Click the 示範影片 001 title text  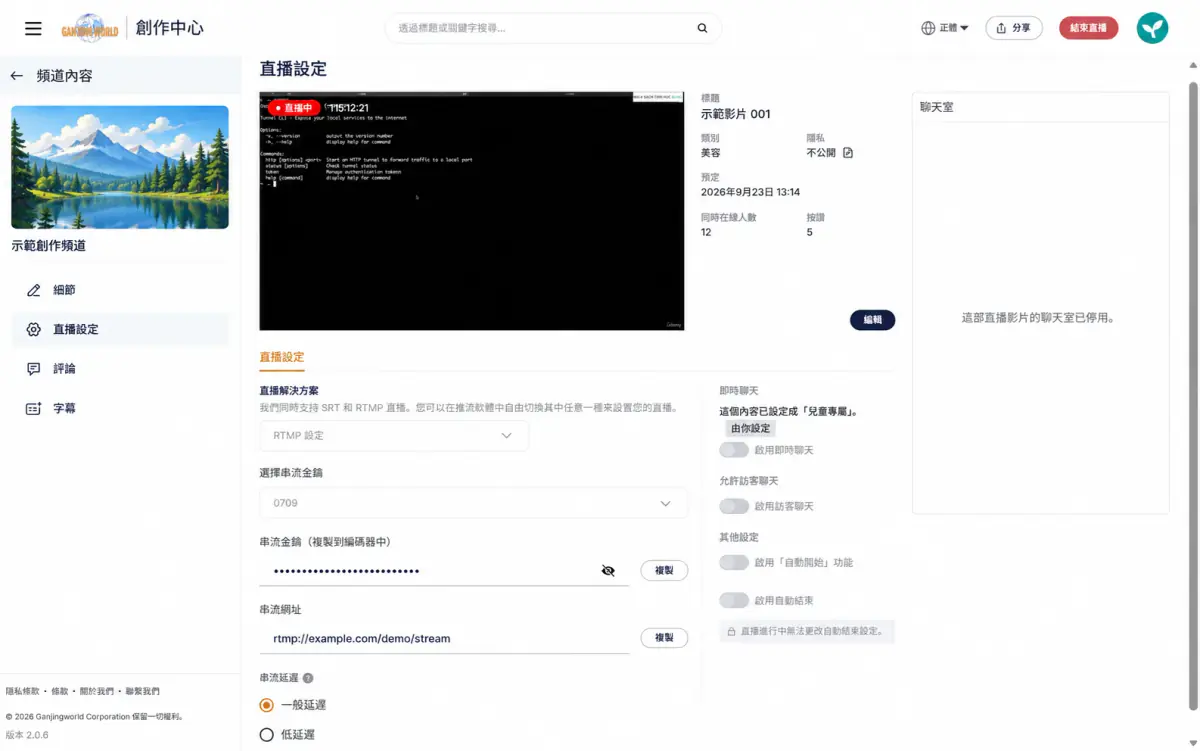tap(736, 114)
